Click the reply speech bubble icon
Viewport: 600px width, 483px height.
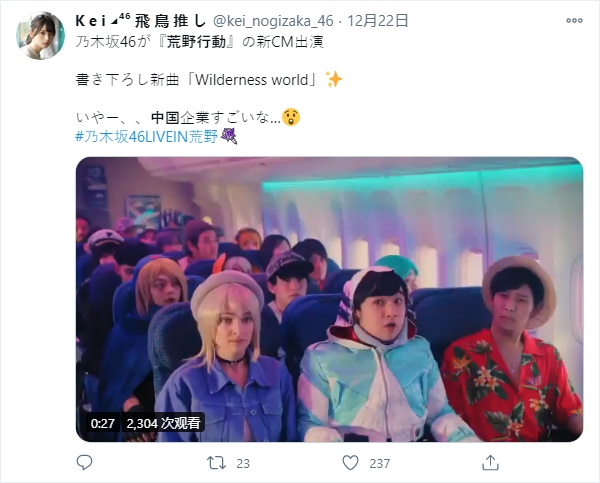[x=84, y=463]
